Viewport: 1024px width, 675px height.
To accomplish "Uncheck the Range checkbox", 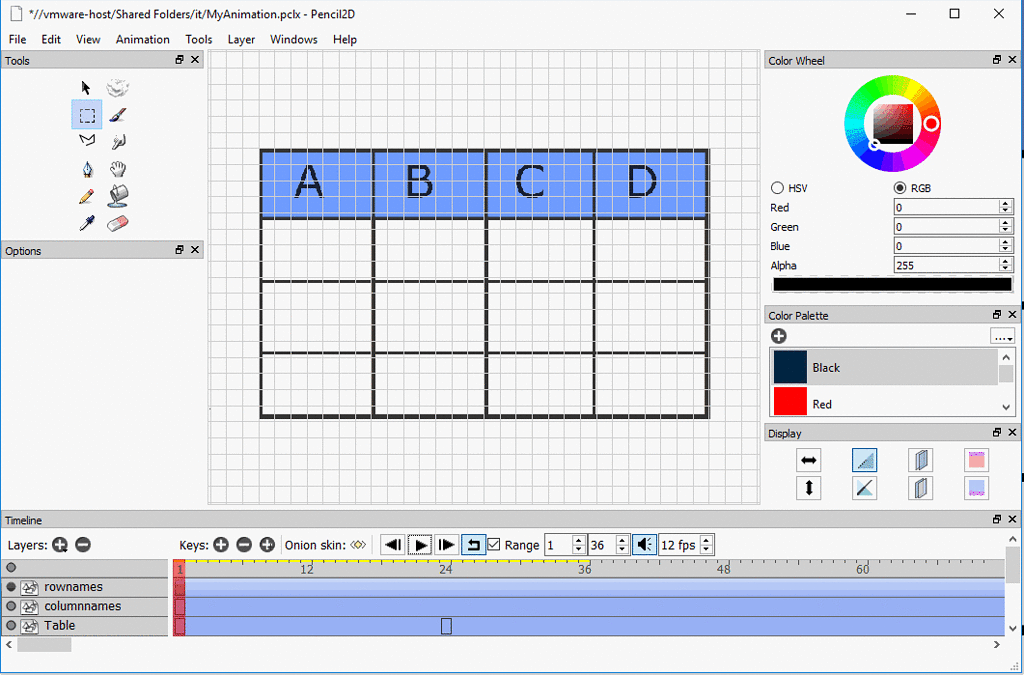I will (494, 544).
